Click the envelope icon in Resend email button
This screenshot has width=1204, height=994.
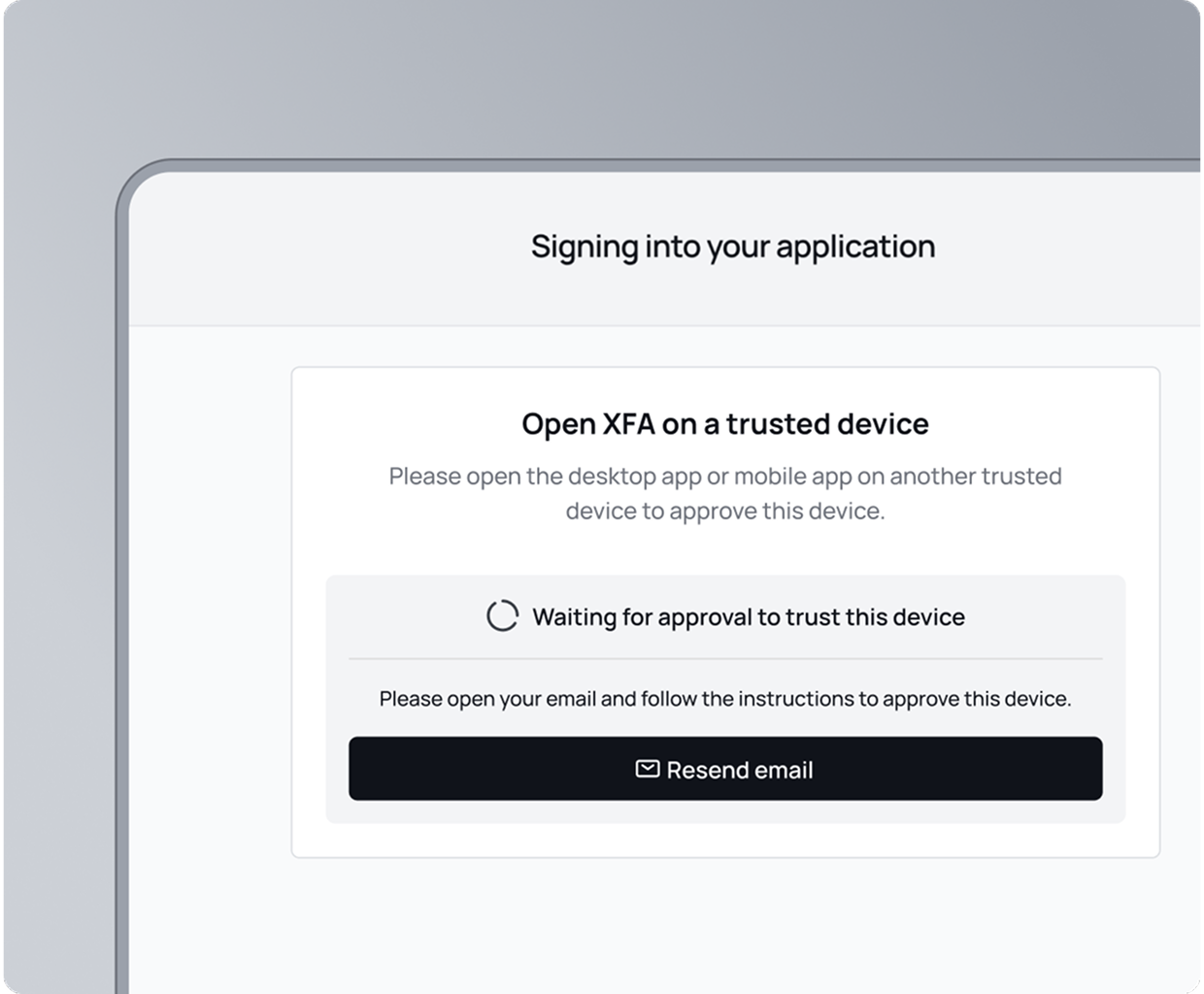[x=646, y=769]
